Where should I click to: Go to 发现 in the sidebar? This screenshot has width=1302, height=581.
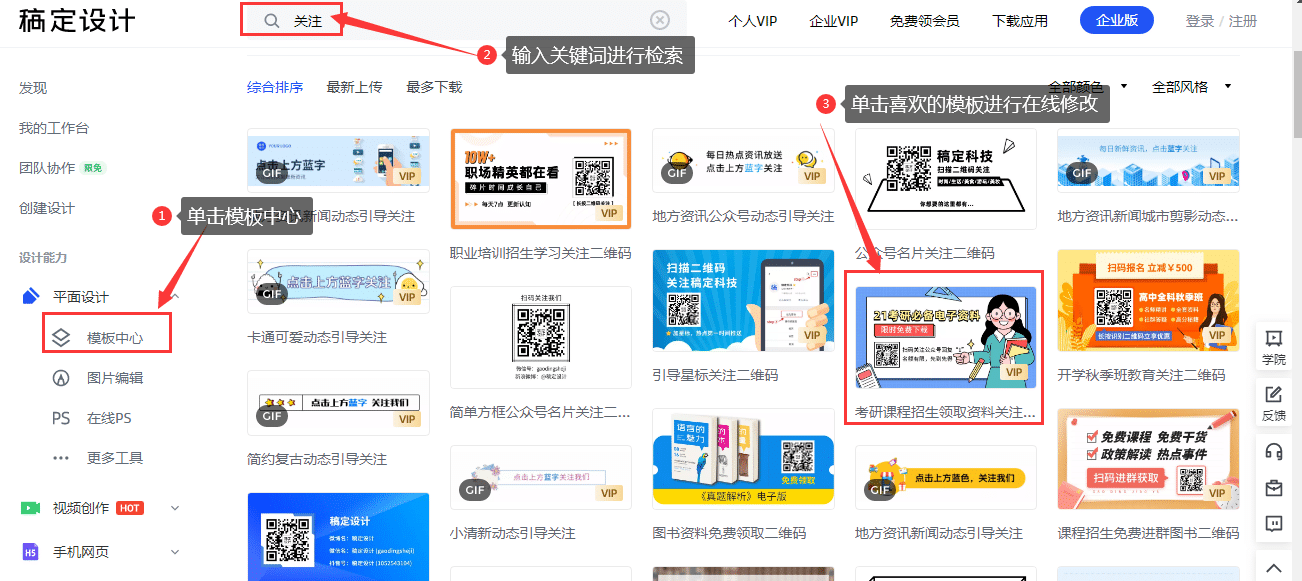click(33, 88)
